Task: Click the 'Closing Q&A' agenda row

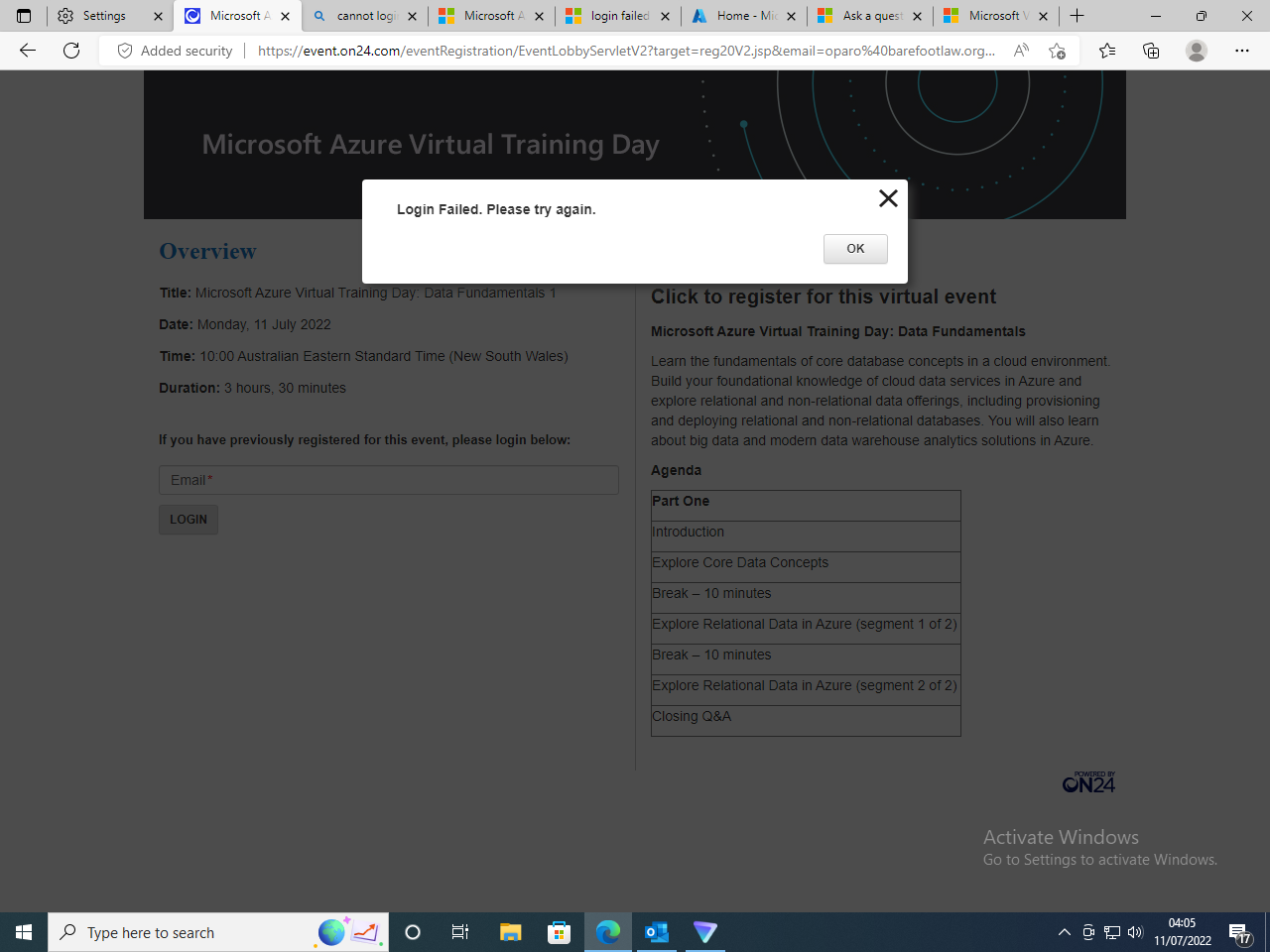Action: (806, 721)
